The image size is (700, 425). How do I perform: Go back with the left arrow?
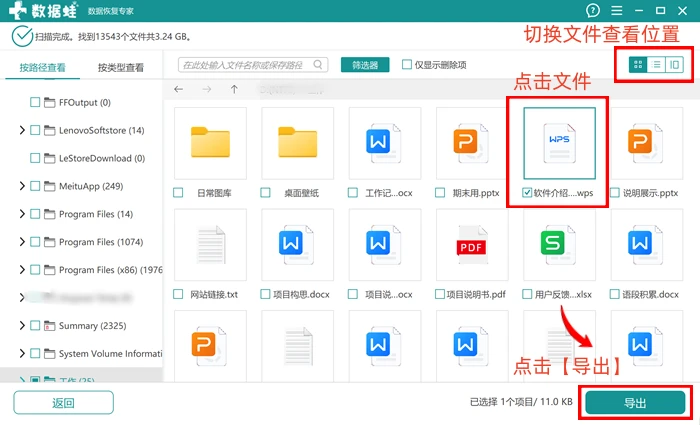[x=179, y=89]
